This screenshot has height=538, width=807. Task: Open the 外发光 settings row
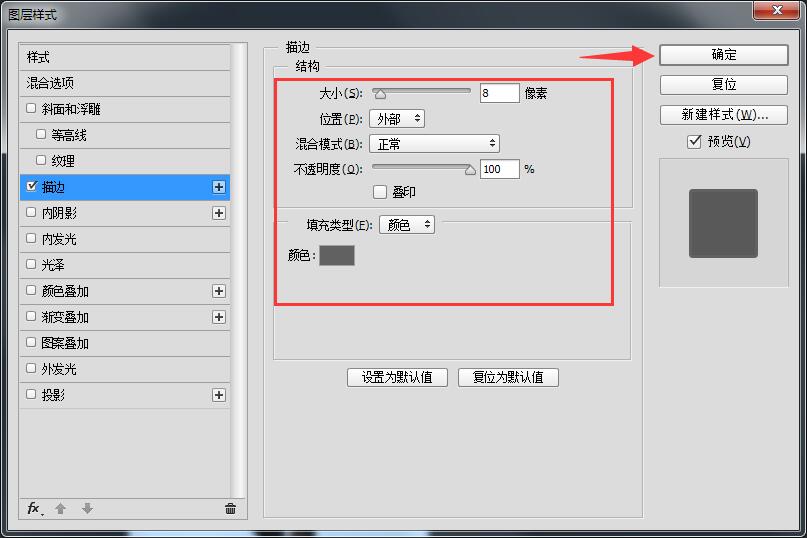point(125,369)
